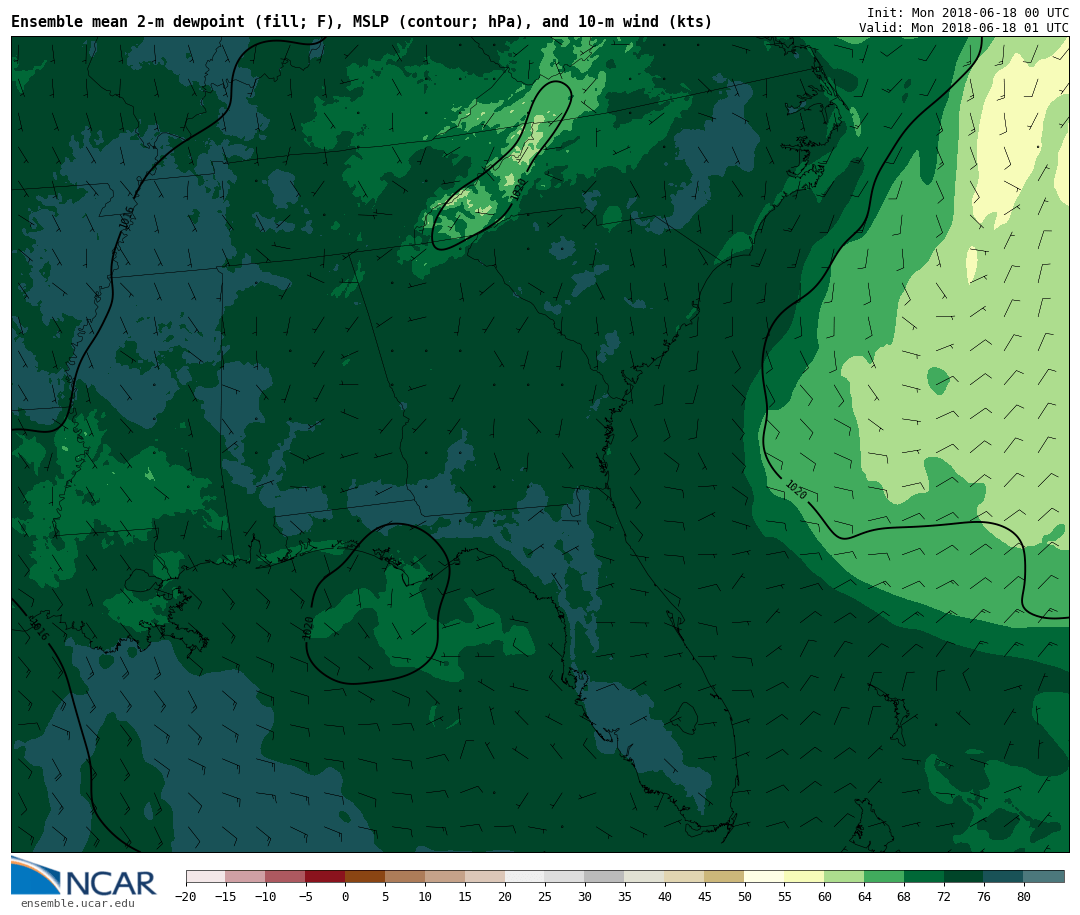Screen dimensions: 1080x915
Task: Click the pale yellow swatch between 55 and 60
Action: [804, 877]
